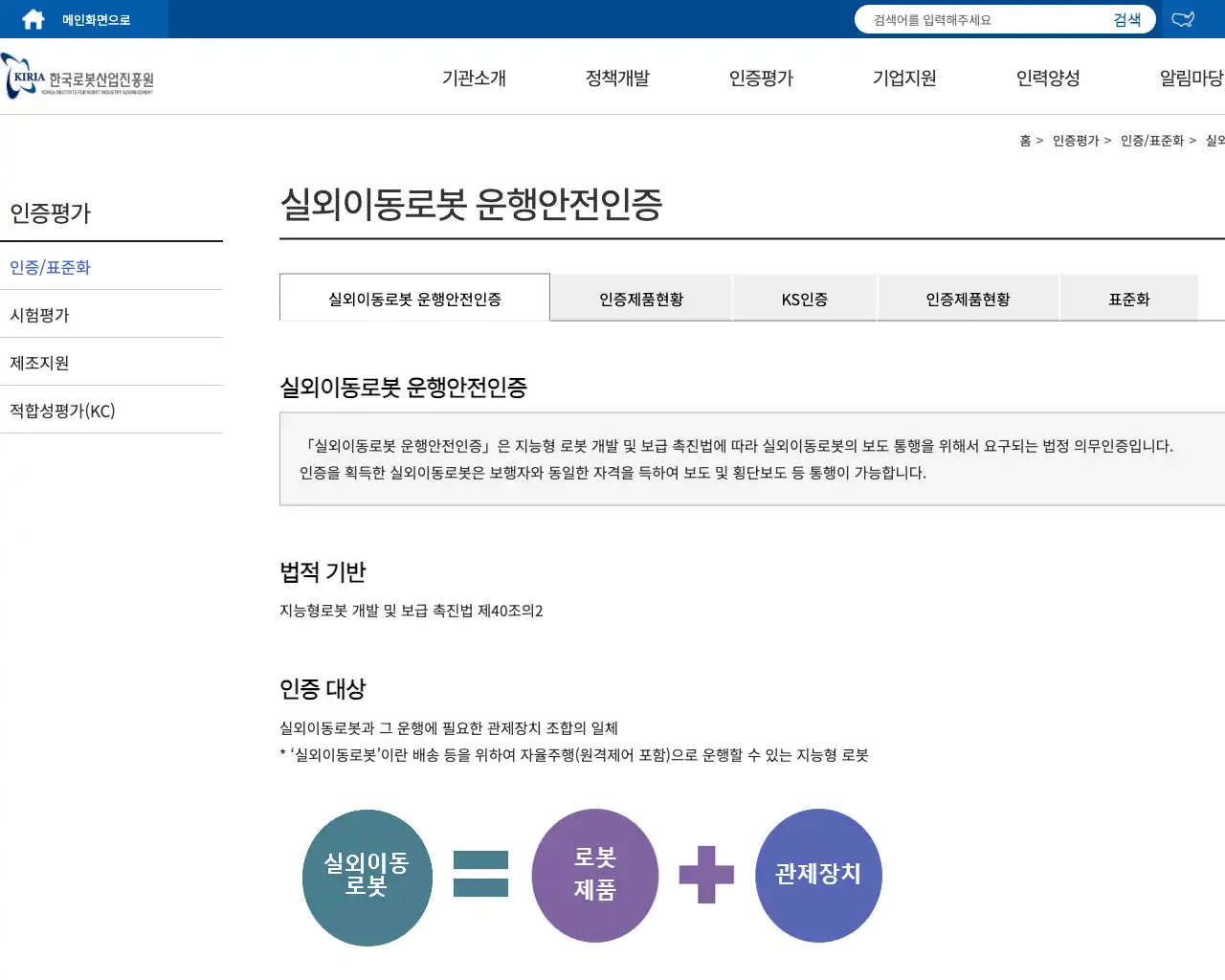This screenshot has height=980, width=1225.
Task: Click 홈 in the breadcrumb trail
Action: click(1026, 140)
